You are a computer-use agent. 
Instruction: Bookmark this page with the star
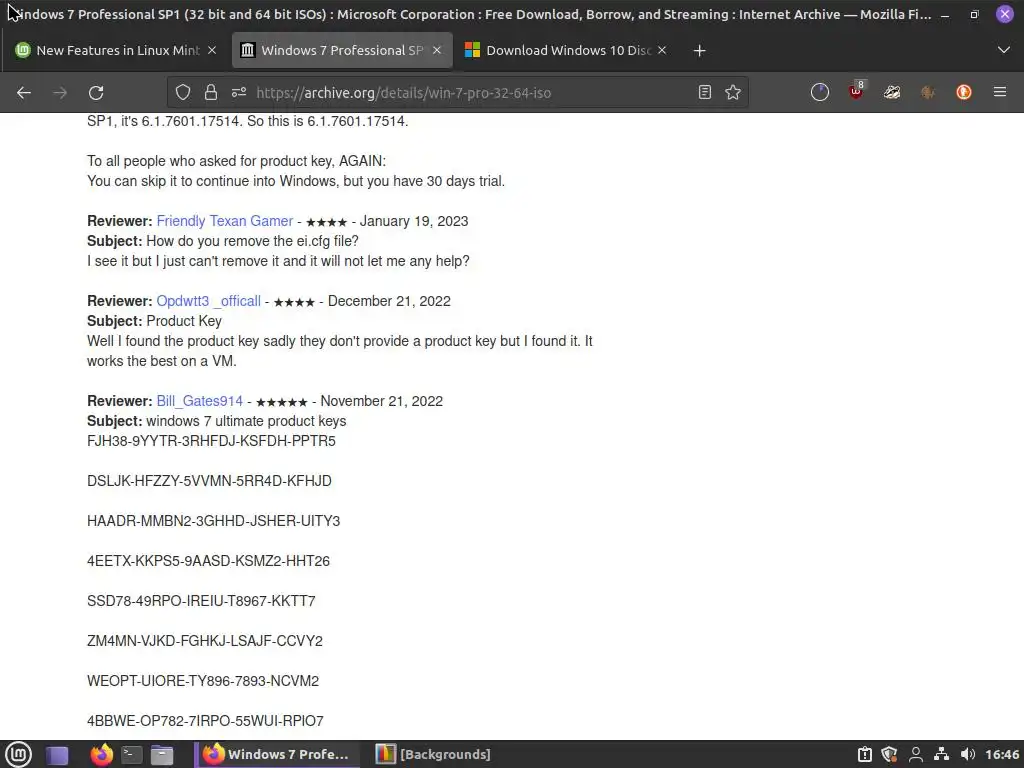pos(733,93)
